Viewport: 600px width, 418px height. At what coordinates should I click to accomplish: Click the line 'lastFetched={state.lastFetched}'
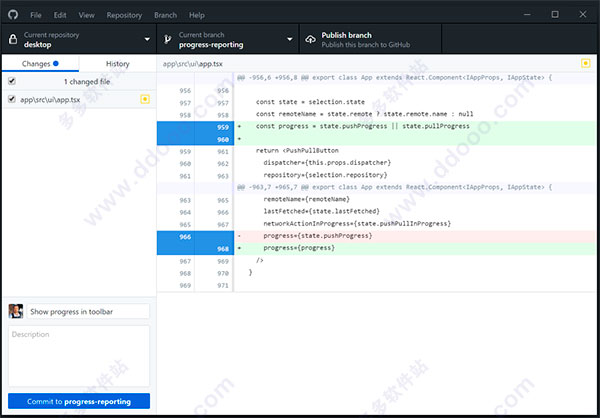pos(321,211)
